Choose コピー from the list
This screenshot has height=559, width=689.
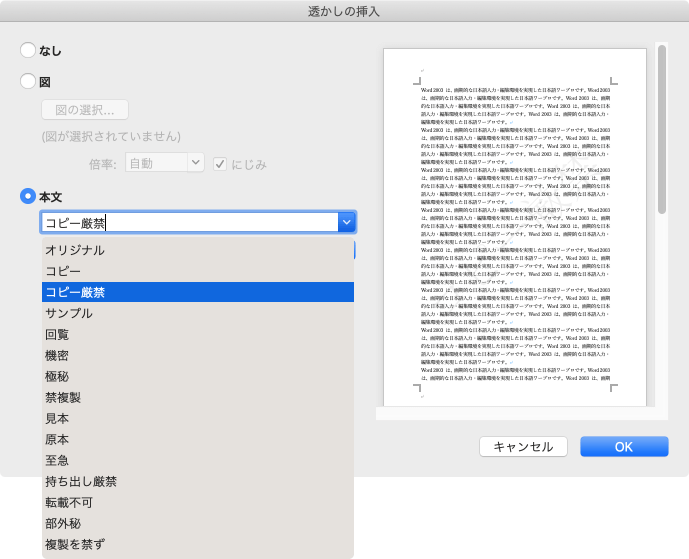(198, 271)
